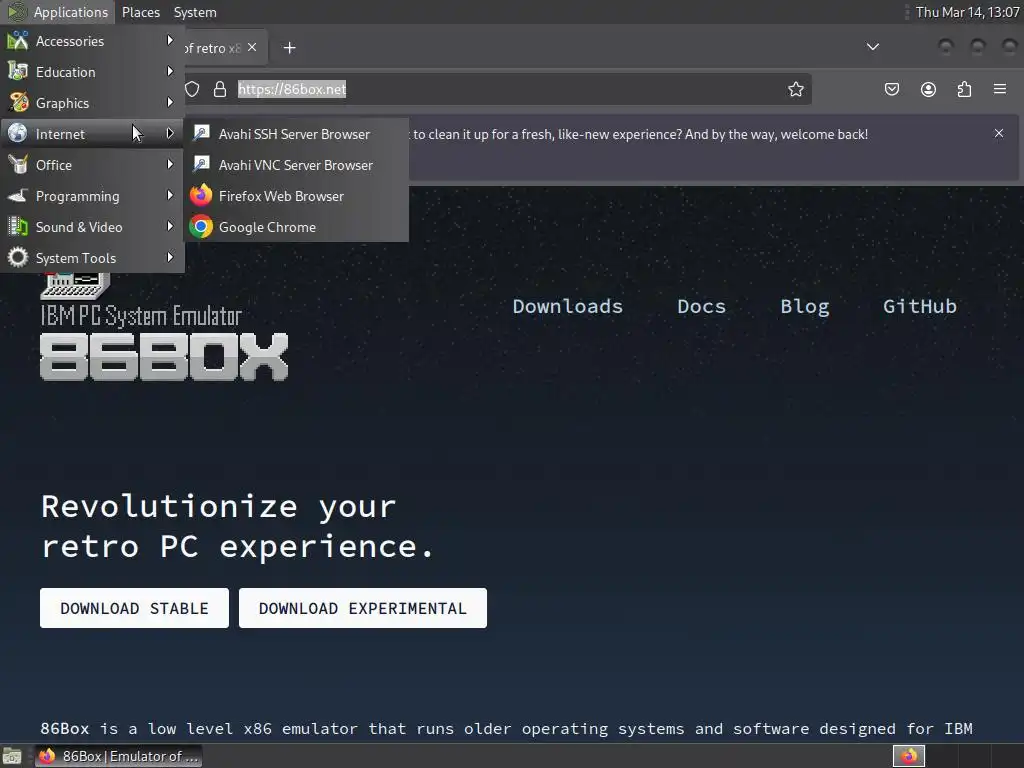The image size is (1024, 768).
Task: Open the Blog link on 86Box site
Action: 805,306
